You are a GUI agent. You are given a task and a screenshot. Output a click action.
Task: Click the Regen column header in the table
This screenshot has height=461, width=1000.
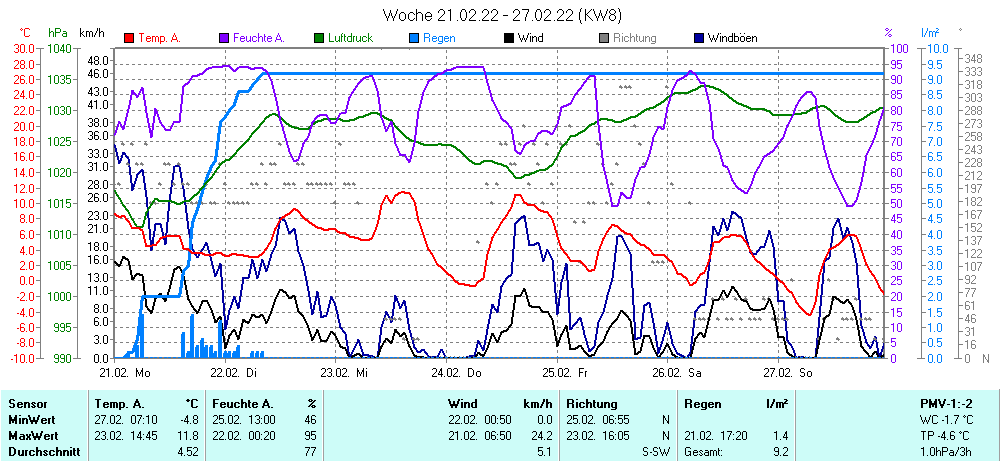702,403
